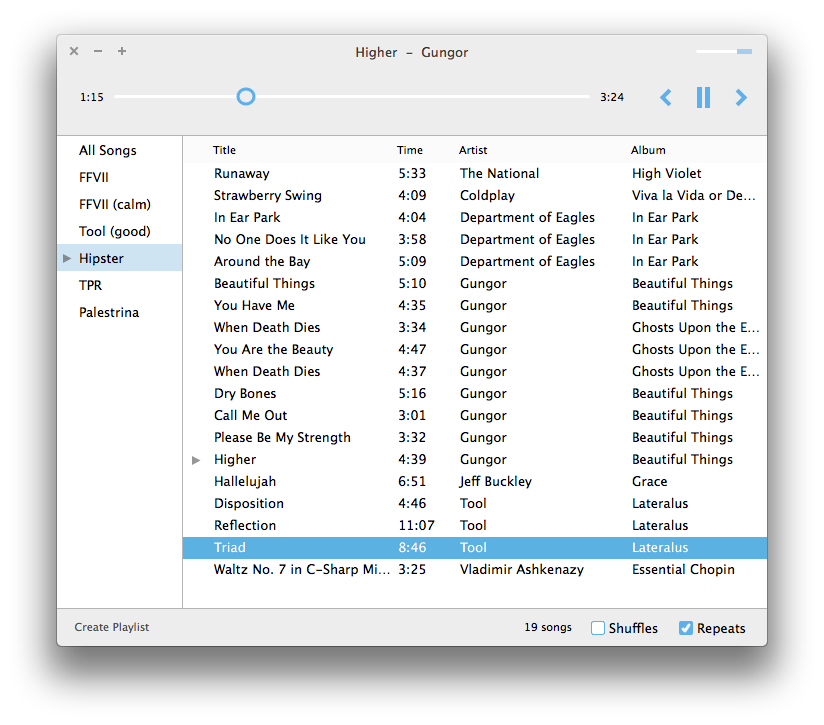The width and height of the screenshot is (824, 725).
Task: Click the artist The National
Action: tap(499, 173)
